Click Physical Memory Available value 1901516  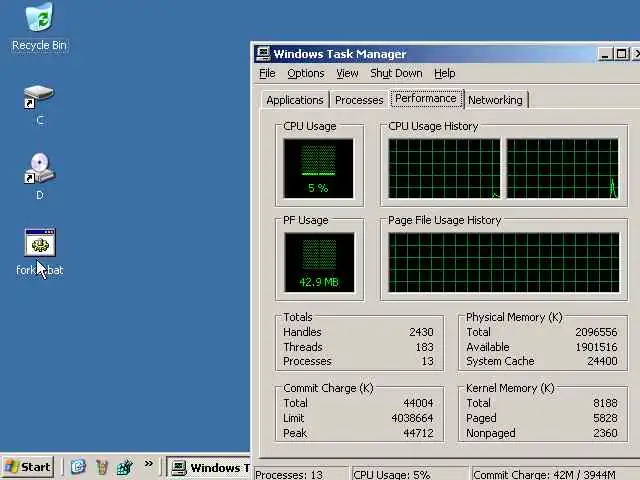(x=596, y=347)
